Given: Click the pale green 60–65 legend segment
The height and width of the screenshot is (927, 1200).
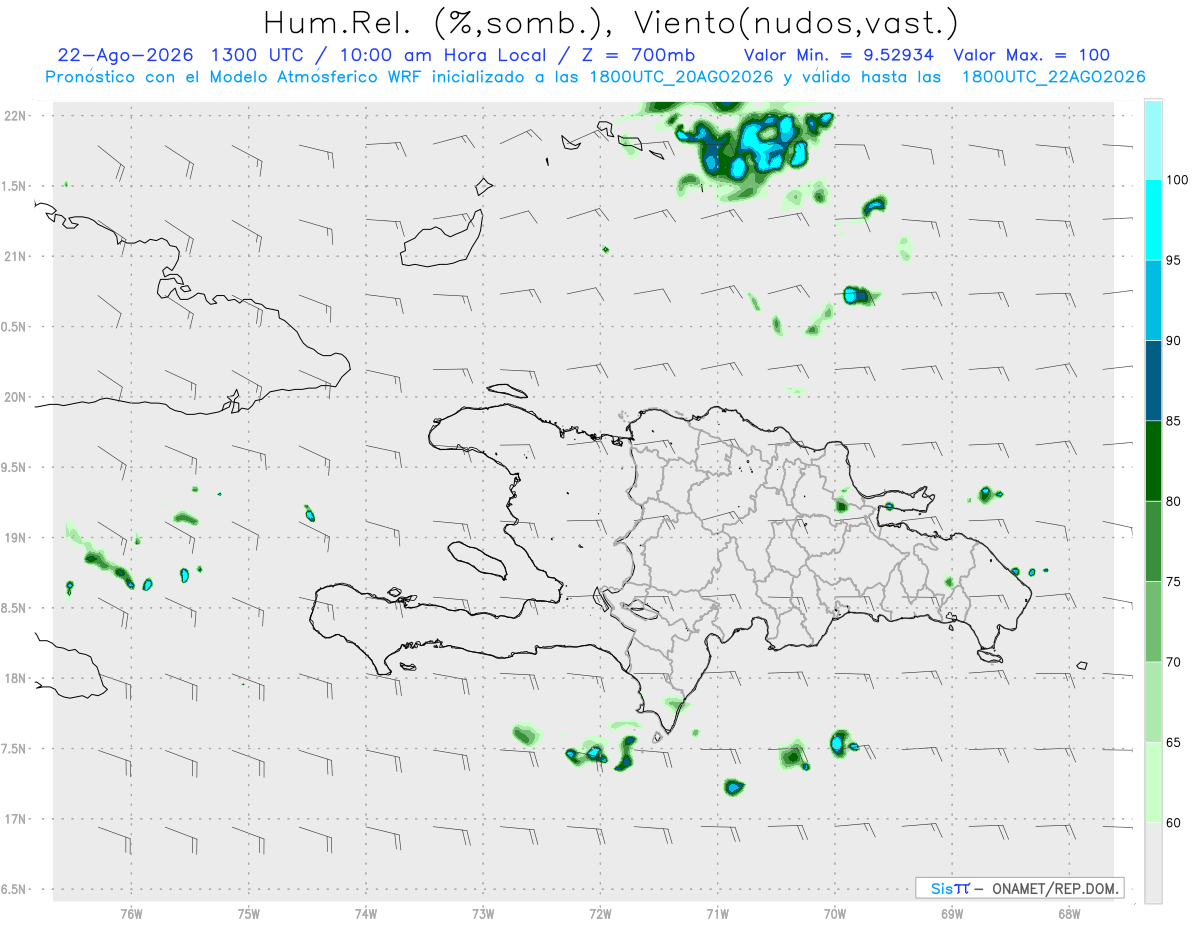Looking at the screenshot, I should pos(1153,782).
